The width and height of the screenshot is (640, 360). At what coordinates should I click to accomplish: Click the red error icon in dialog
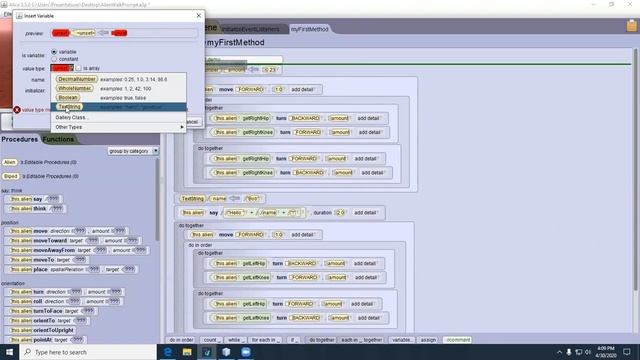[17, 110]
